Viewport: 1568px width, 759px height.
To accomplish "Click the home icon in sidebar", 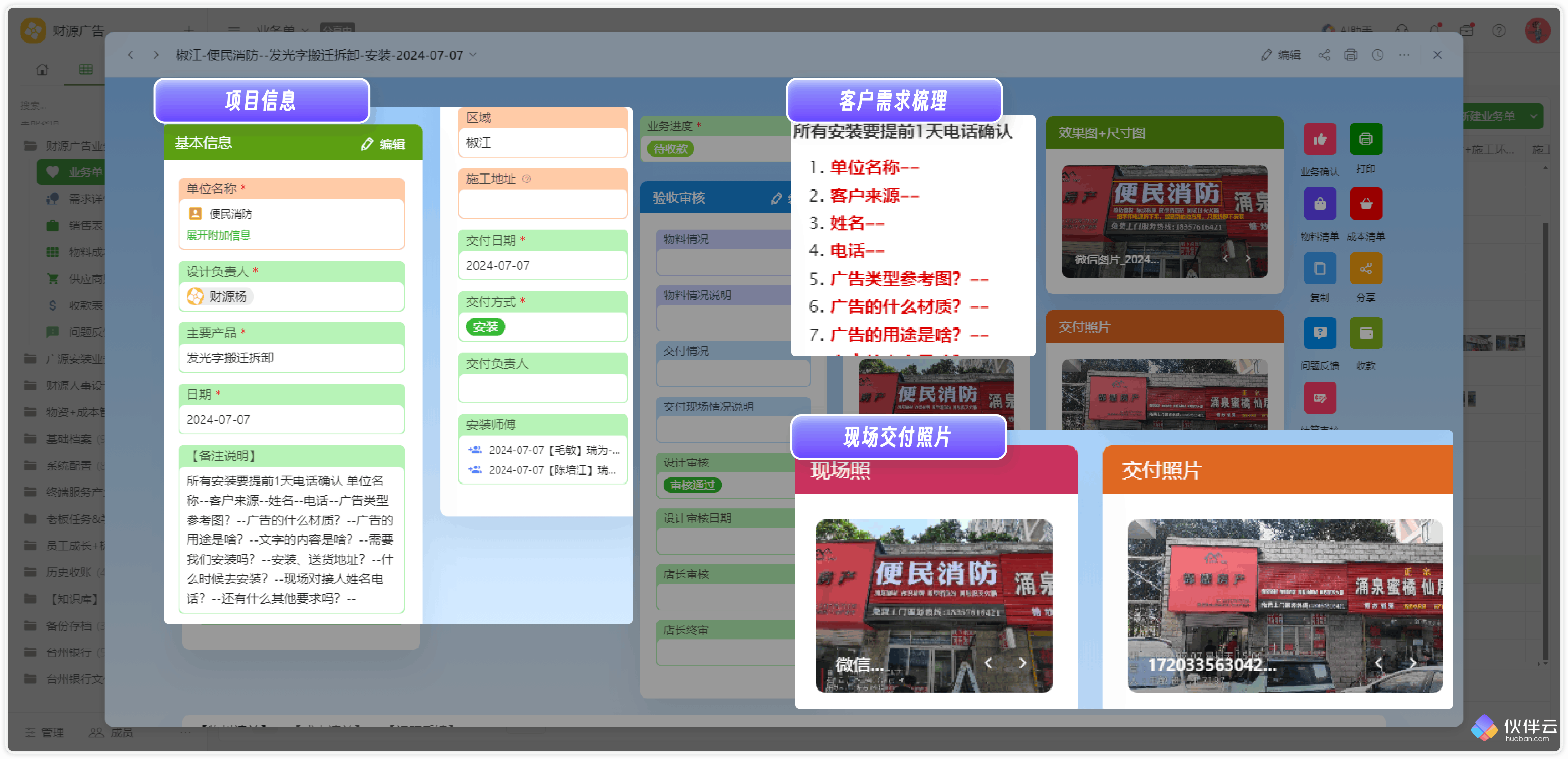I will [42, 69].
